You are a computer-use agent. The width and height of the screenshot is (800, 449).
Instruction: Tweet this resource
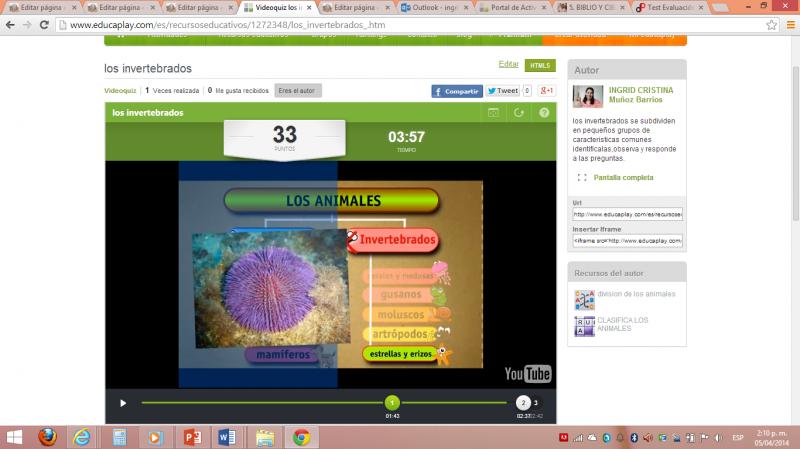[503, 91]
